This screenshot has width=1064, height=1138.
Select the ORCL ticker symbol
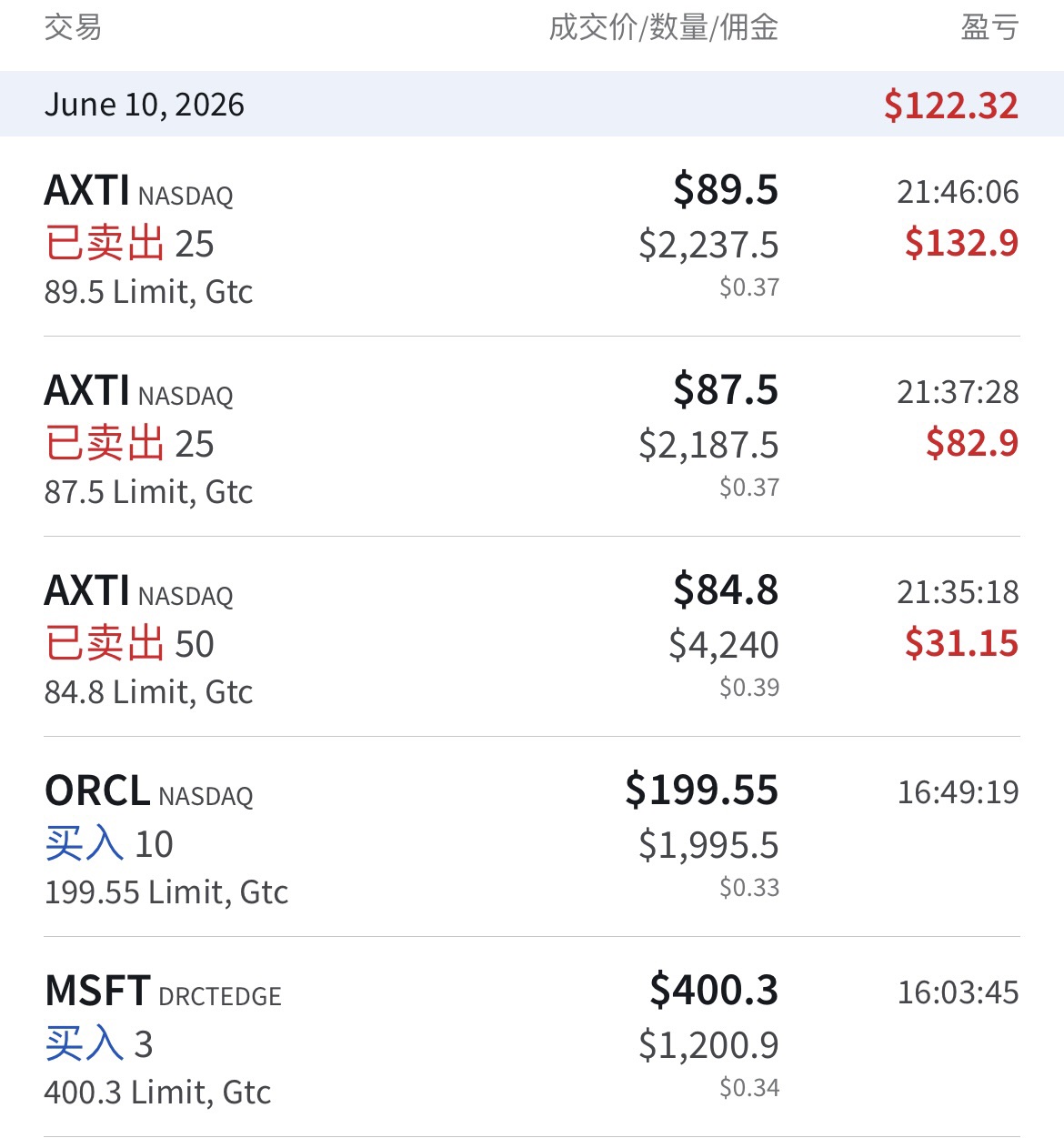click(97, 791)
